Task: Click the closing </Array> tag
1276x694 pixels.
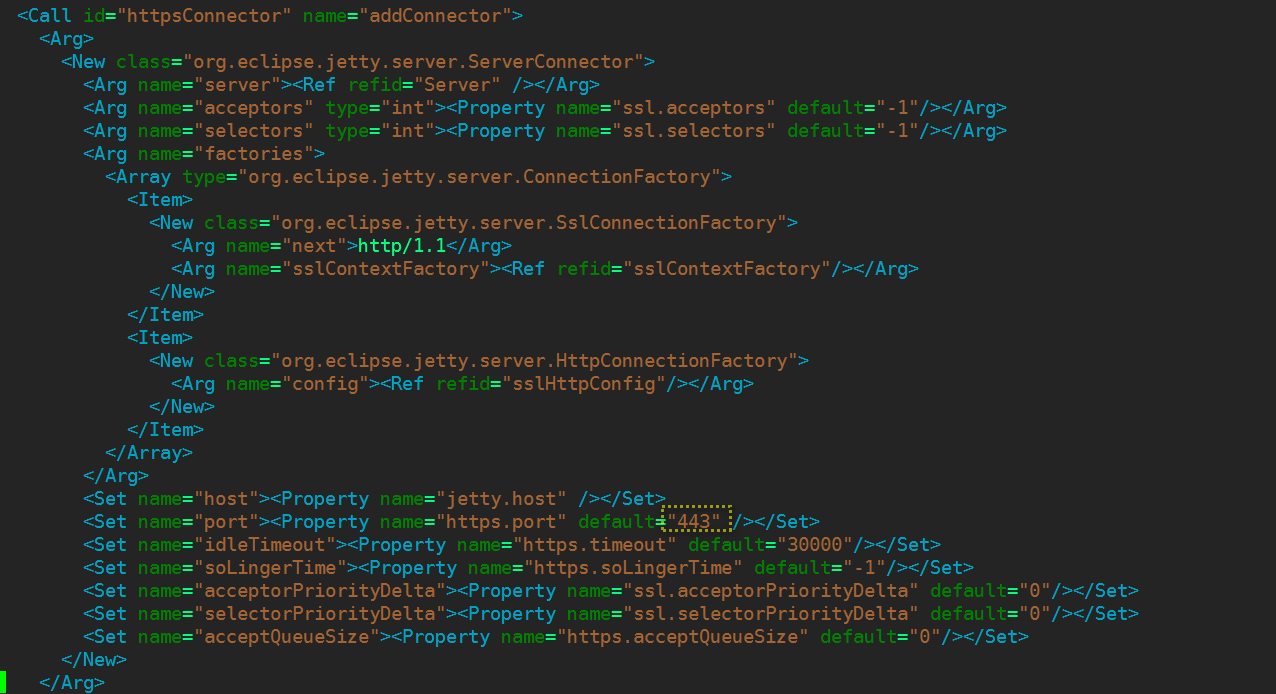Action: [x=149, y=453]
